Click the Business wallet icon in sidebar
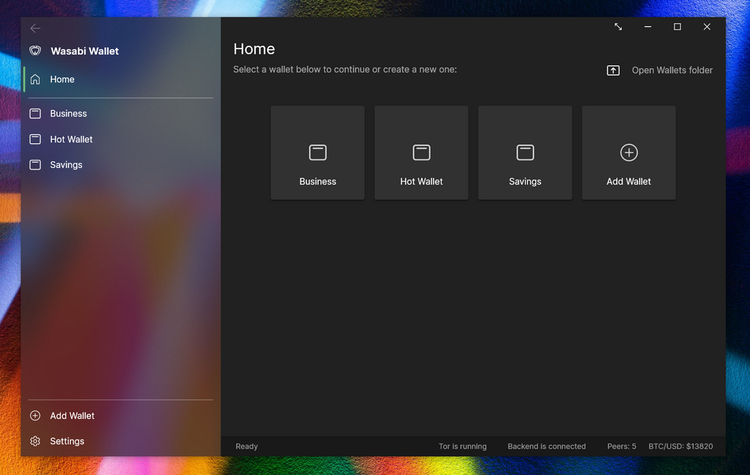Screen dimensions: 750x475 [35, 114]
